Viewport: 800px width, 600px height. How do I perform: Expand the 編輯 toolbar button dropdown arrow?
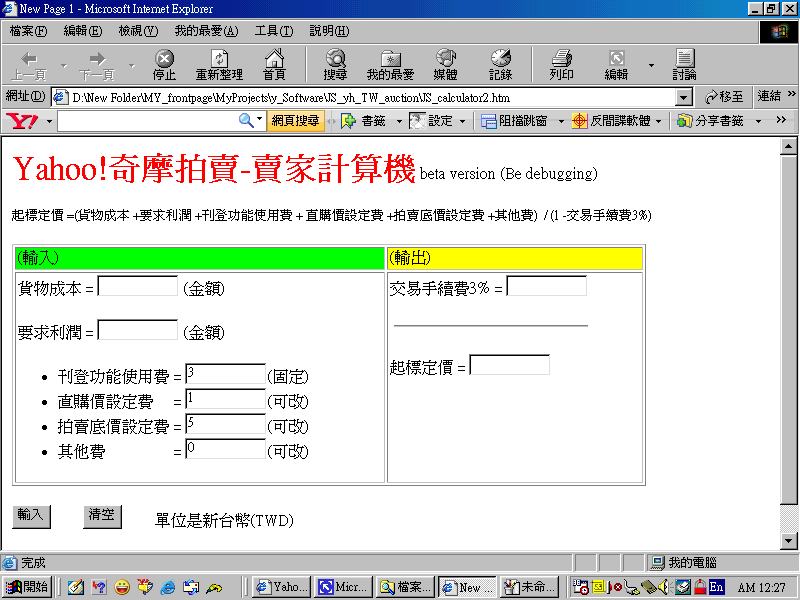[x=651, y=65]
